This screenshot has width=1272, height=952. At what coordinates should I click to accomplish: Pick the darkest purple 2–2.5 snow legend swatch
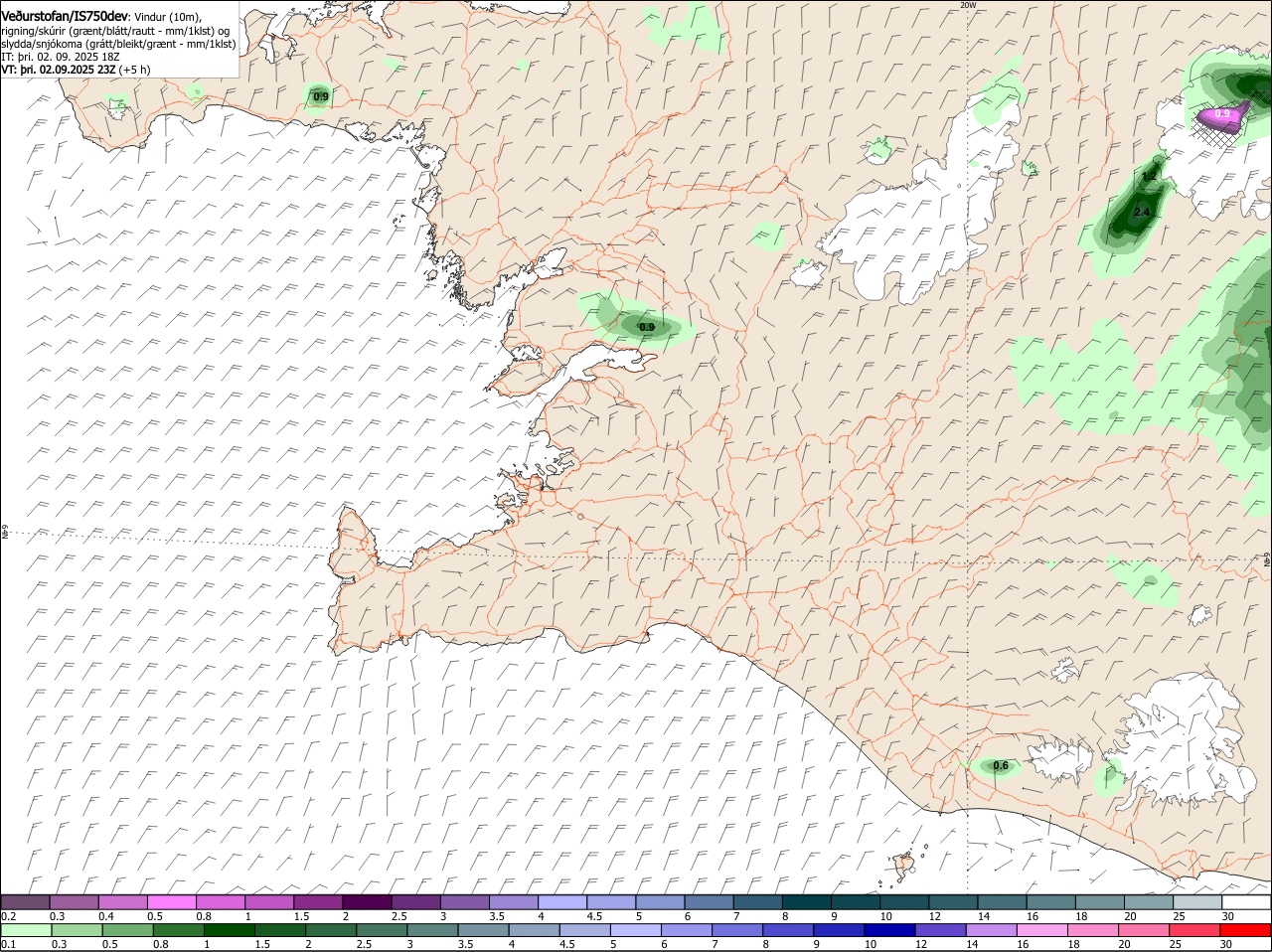(367, 902)
